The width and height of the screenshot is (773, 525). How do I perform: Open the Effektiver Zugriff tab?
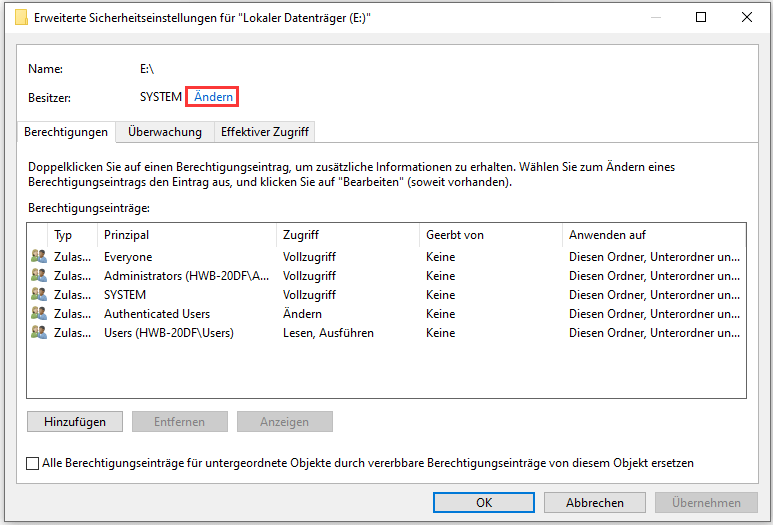tap(265, 132)
